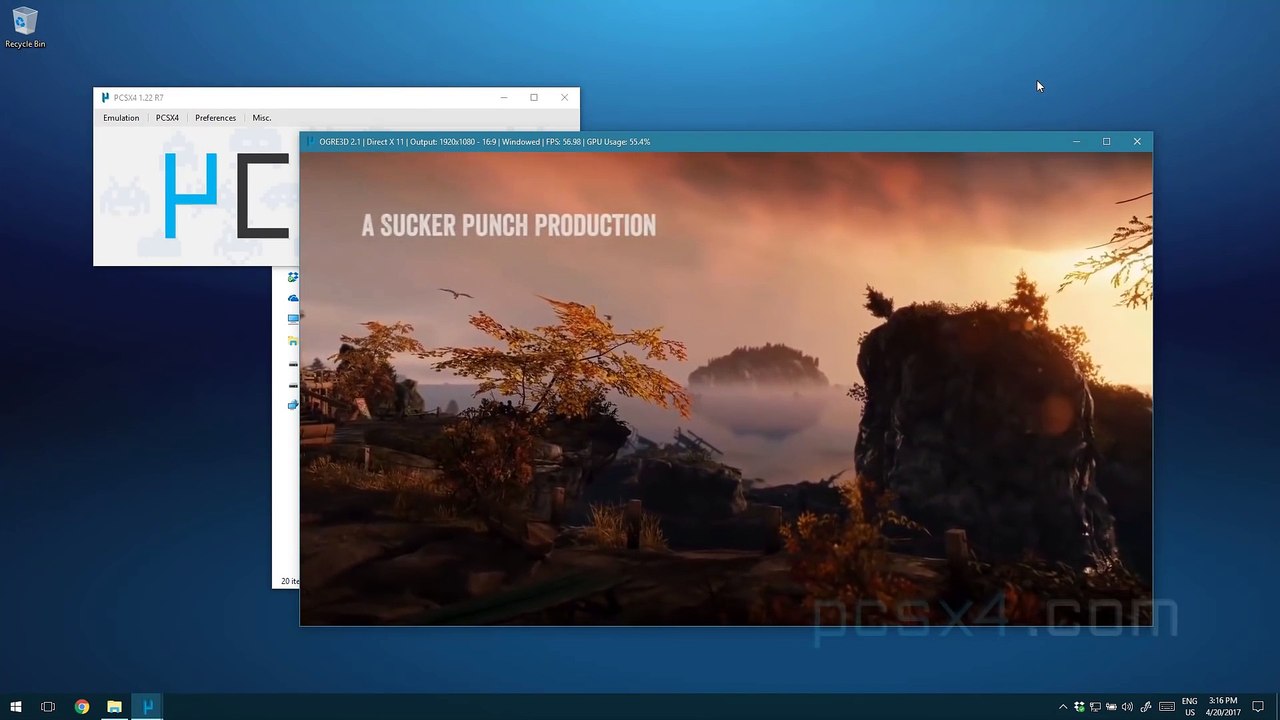Click the pen workspace link tray icon

(1145, 707)
